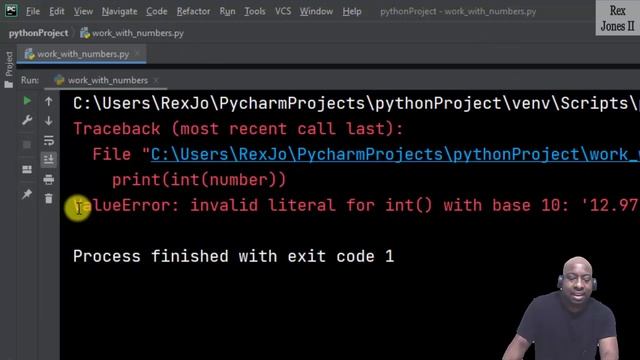Close the work_with_numbers Run tab
Screen dimensions: 640x360
(156, 80)
